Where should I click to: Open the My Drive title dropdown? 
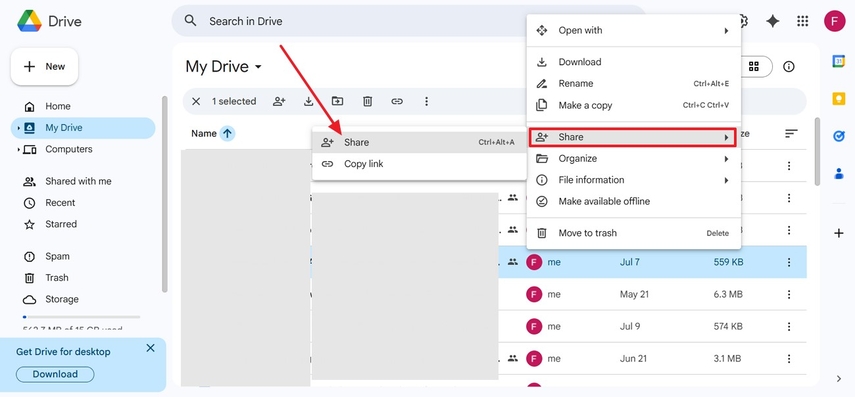(224, 67)
